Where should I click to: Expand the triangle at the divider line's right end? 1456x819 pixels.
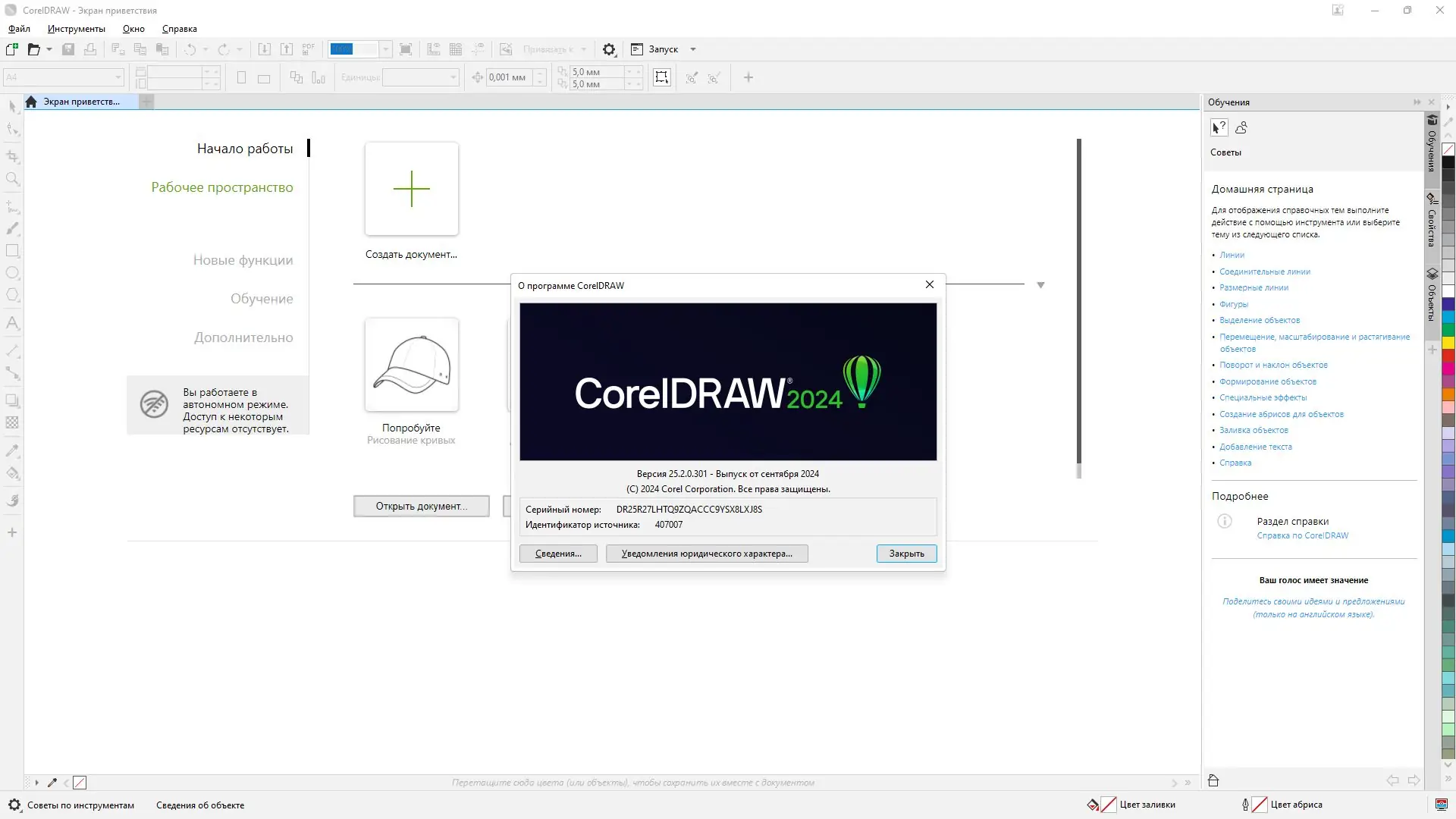tap(1040, 285)
